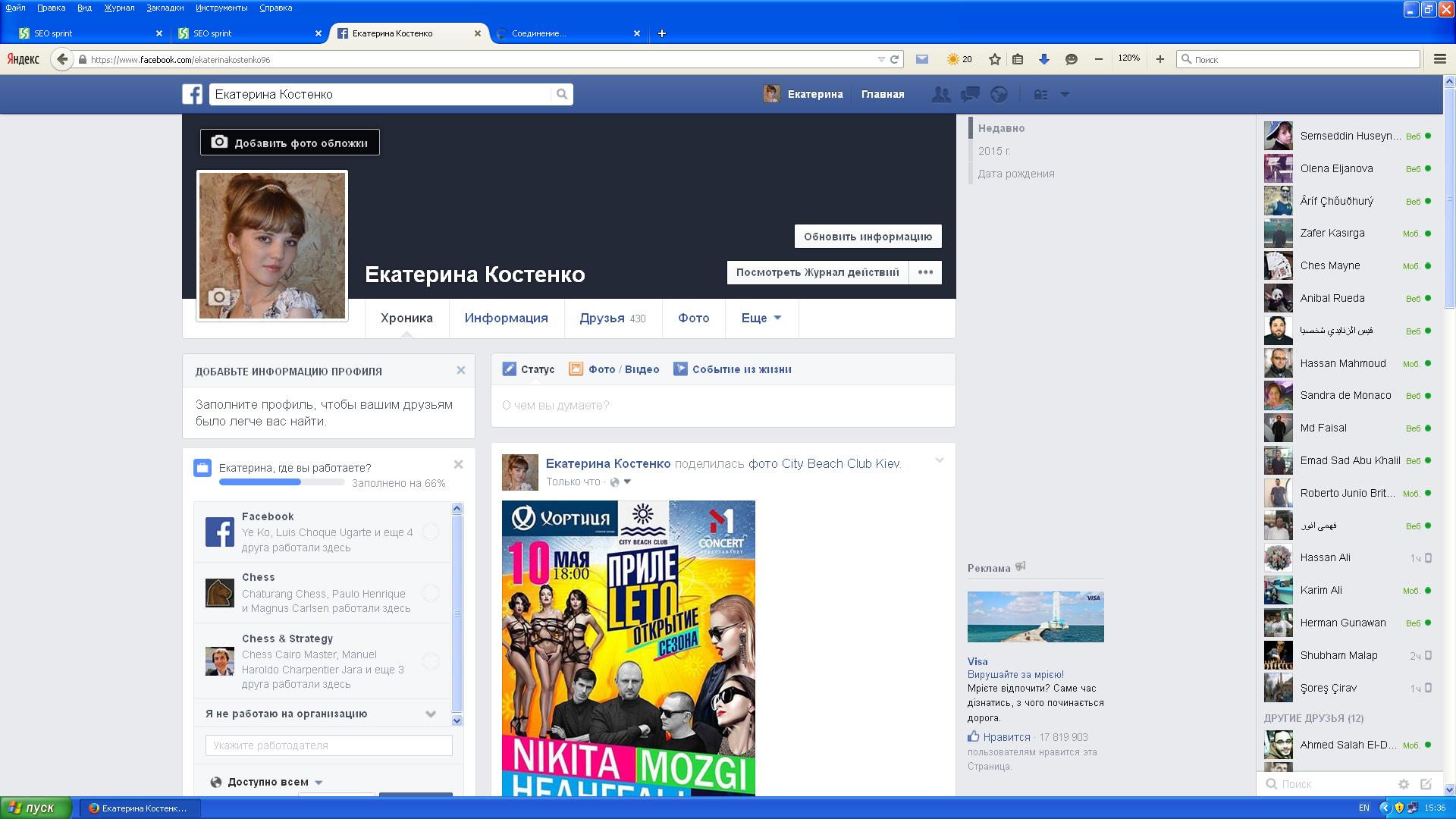This screenshot has height=819, width=1456.
Task: Switch to the first SEO sprint tab
Action: (91, 33)
